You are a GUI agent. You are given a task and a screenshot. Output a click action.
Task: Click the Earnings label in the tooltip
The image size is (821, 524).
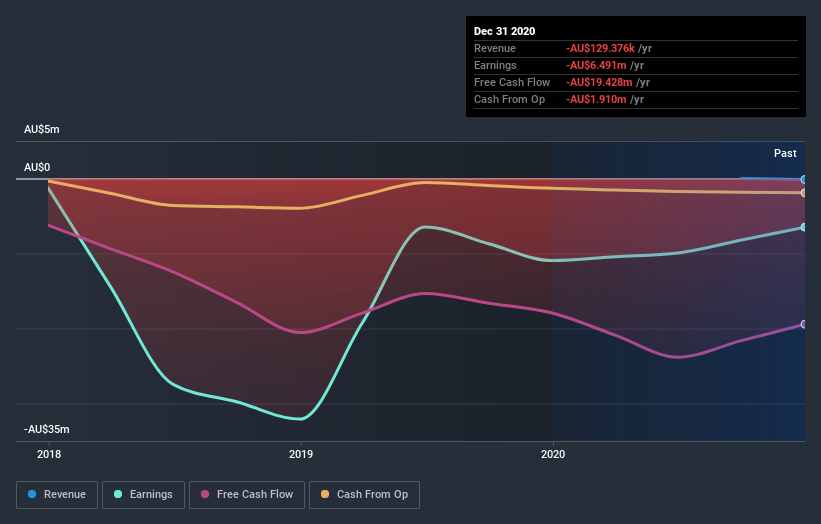coord(495,65)
